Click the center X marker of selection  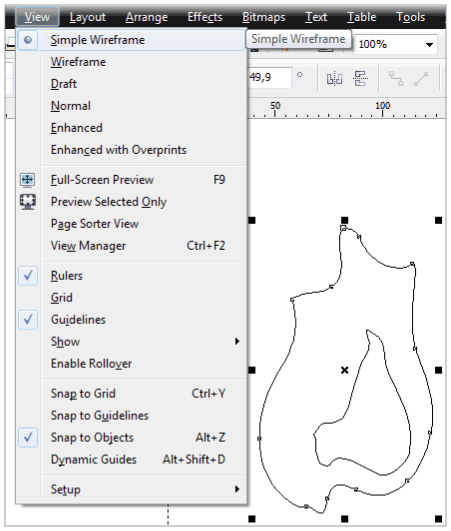tap(344, 370)
